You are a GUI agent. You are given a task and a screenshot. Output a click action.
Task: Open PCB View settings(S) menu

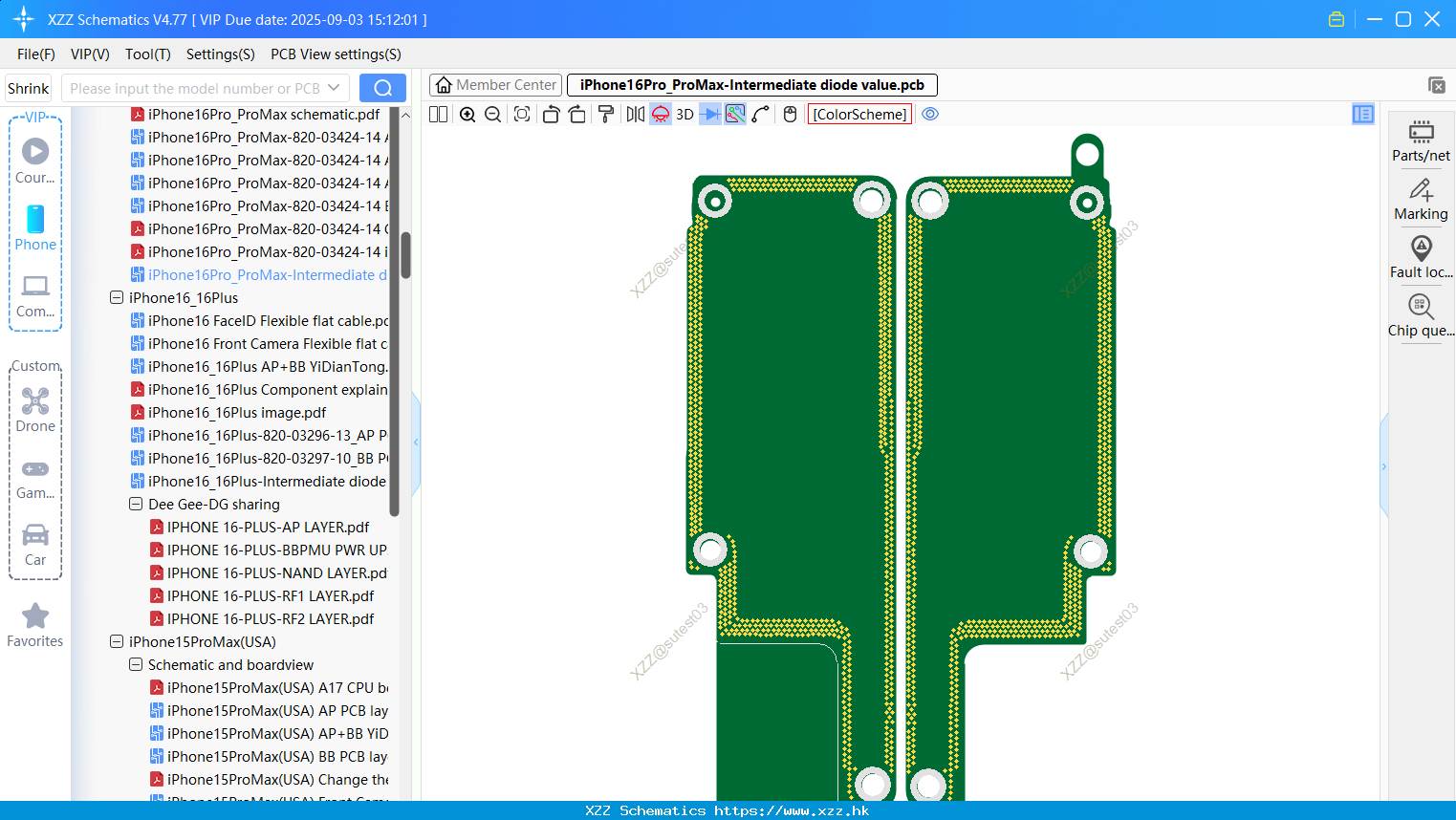tap(336, 54)
